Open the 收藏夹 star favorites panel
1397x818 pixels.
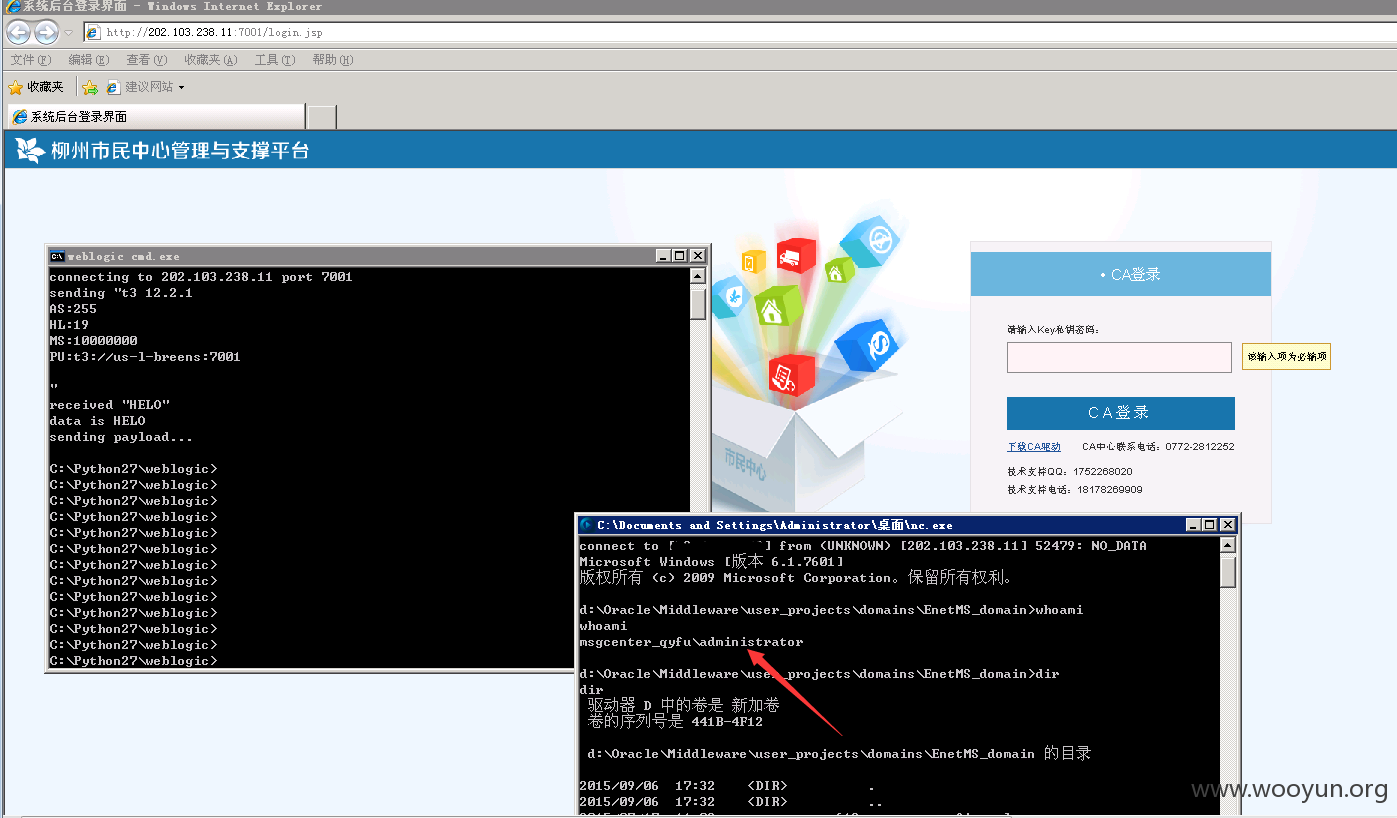[x=36, y=87]
